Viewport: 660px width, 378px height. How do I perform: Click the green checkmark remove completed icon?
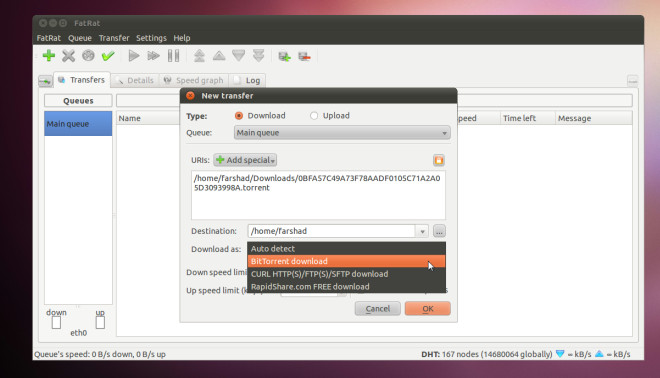(108, 56)
